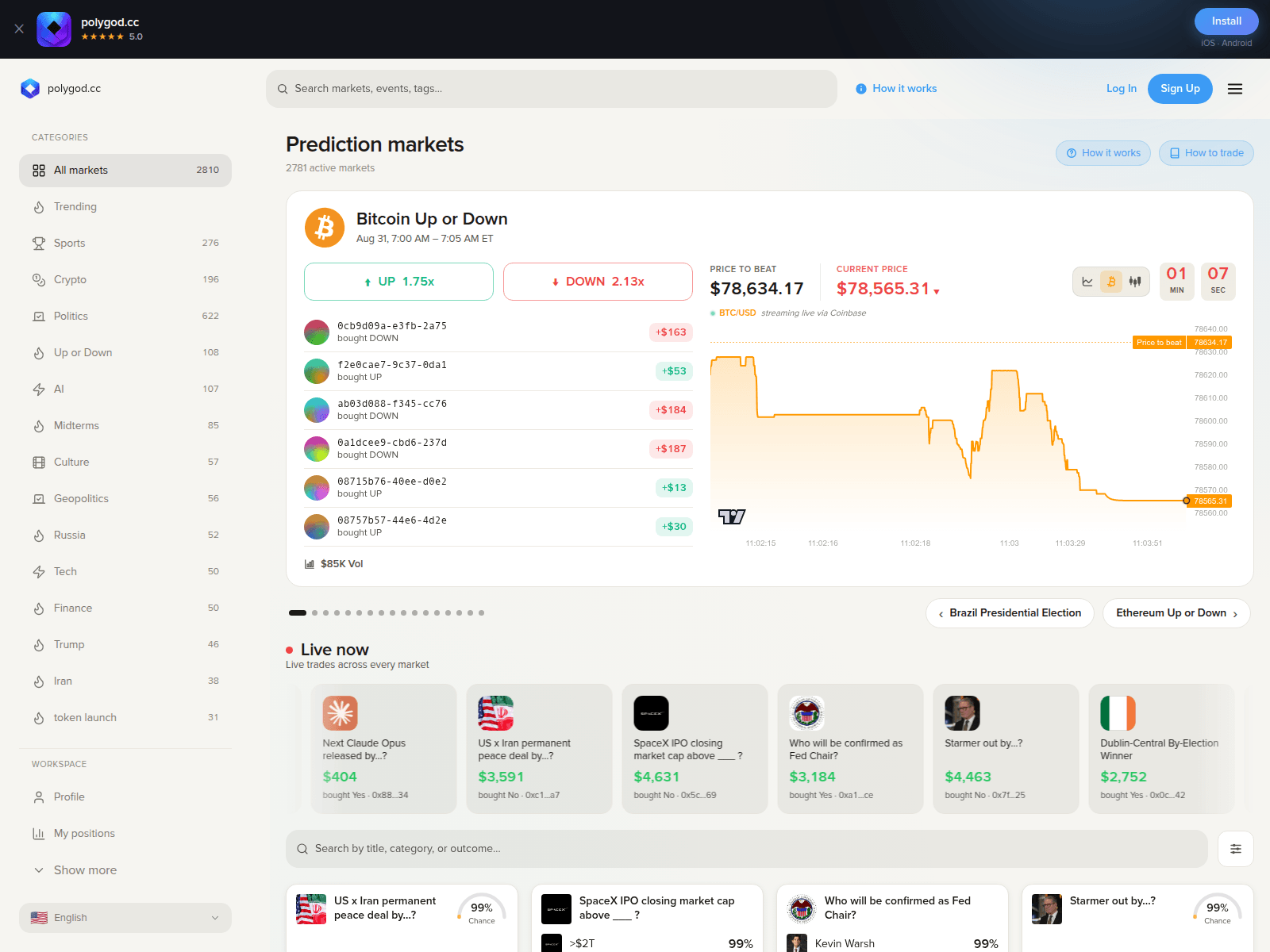The width and height of the screenshot is (1270, 952).
Task: Focus the Search markets input field
Action: coord(552,89)
